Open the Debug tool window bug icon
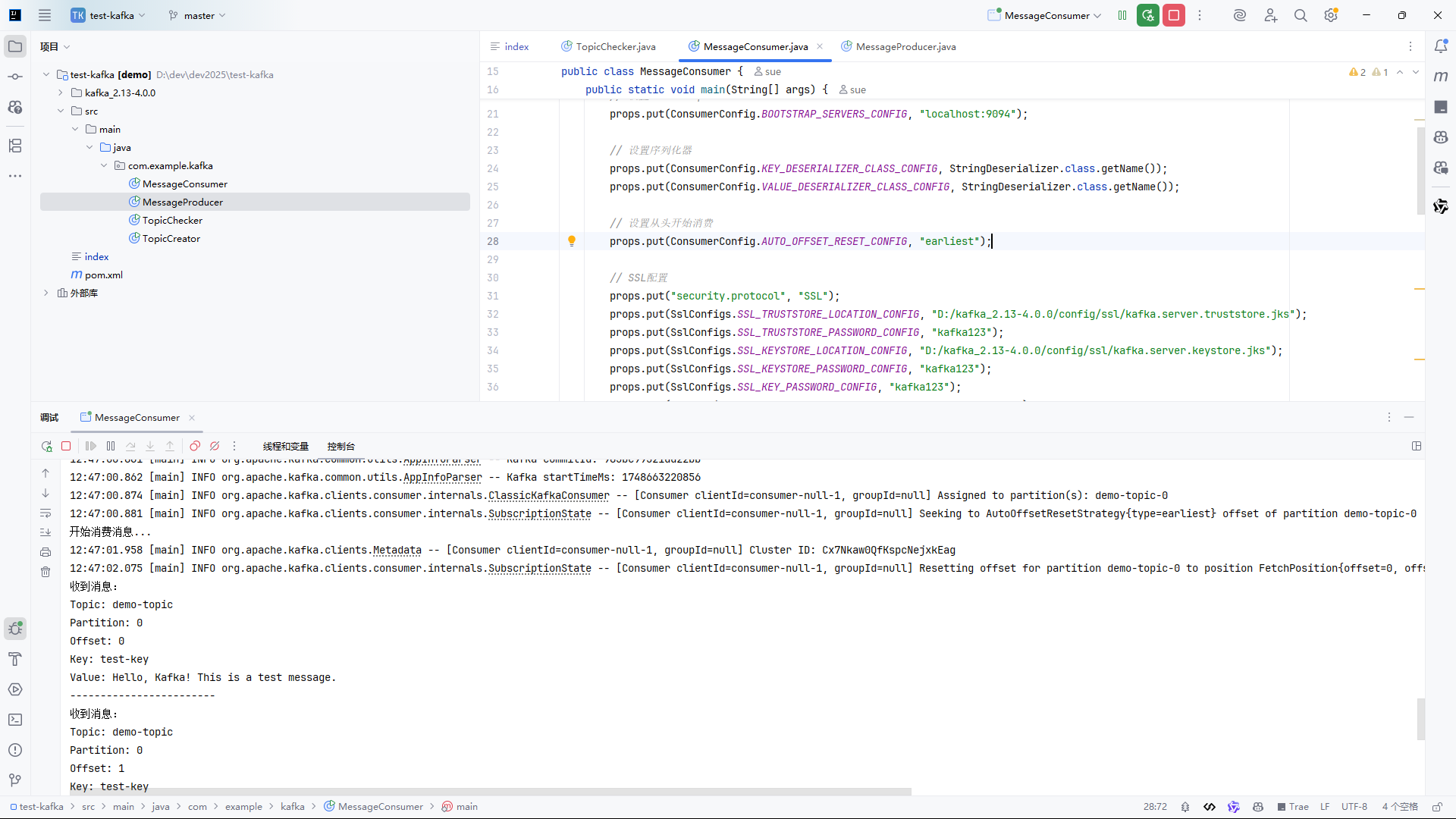This screenshot has width=1456, height=819. click(x=15, y=629)
